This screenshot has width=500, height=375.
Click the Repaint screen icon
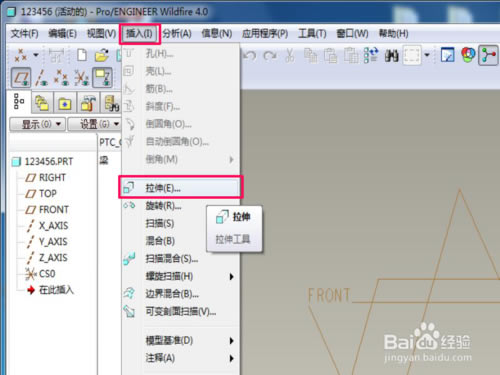447,55
